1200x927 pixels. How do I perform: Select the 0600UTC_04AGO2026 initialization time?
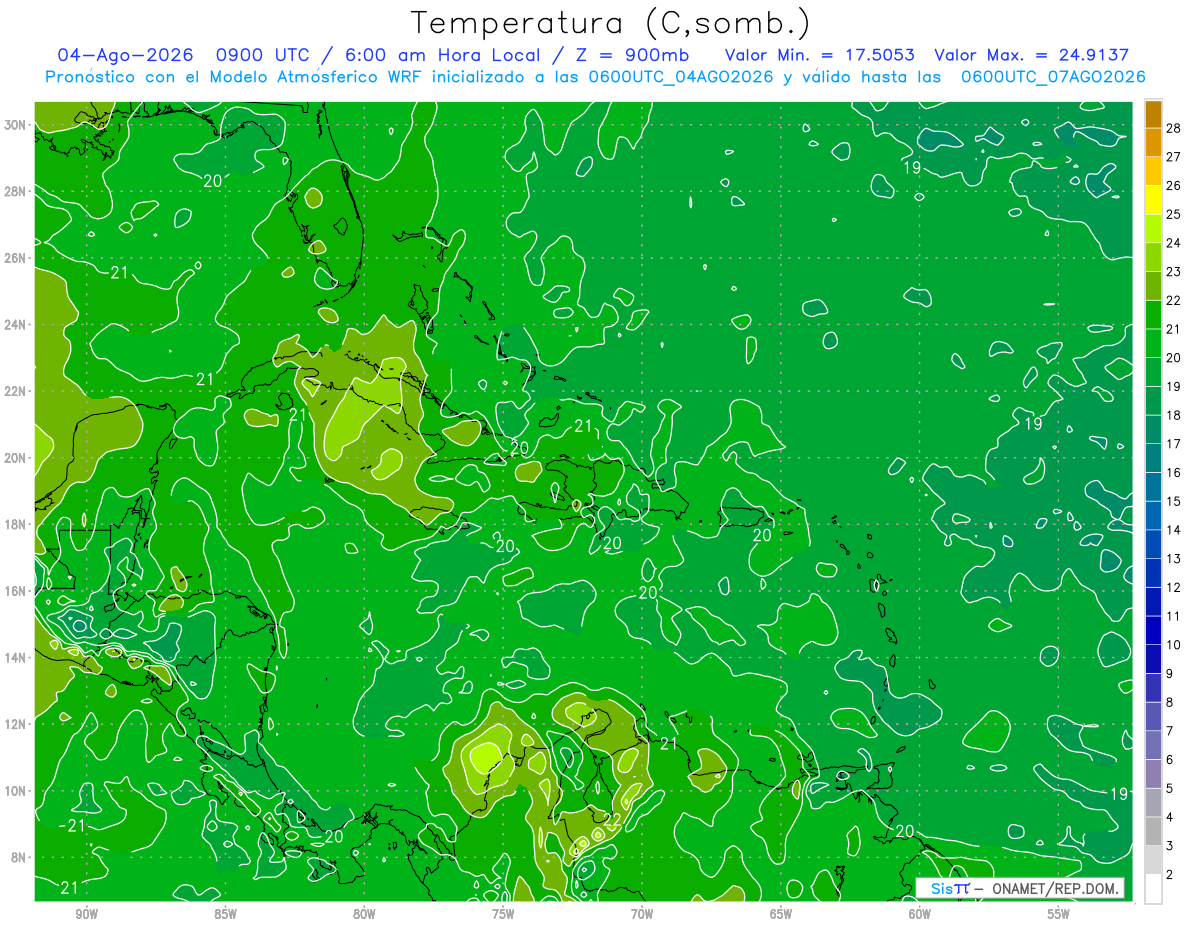tap(681, 77)
